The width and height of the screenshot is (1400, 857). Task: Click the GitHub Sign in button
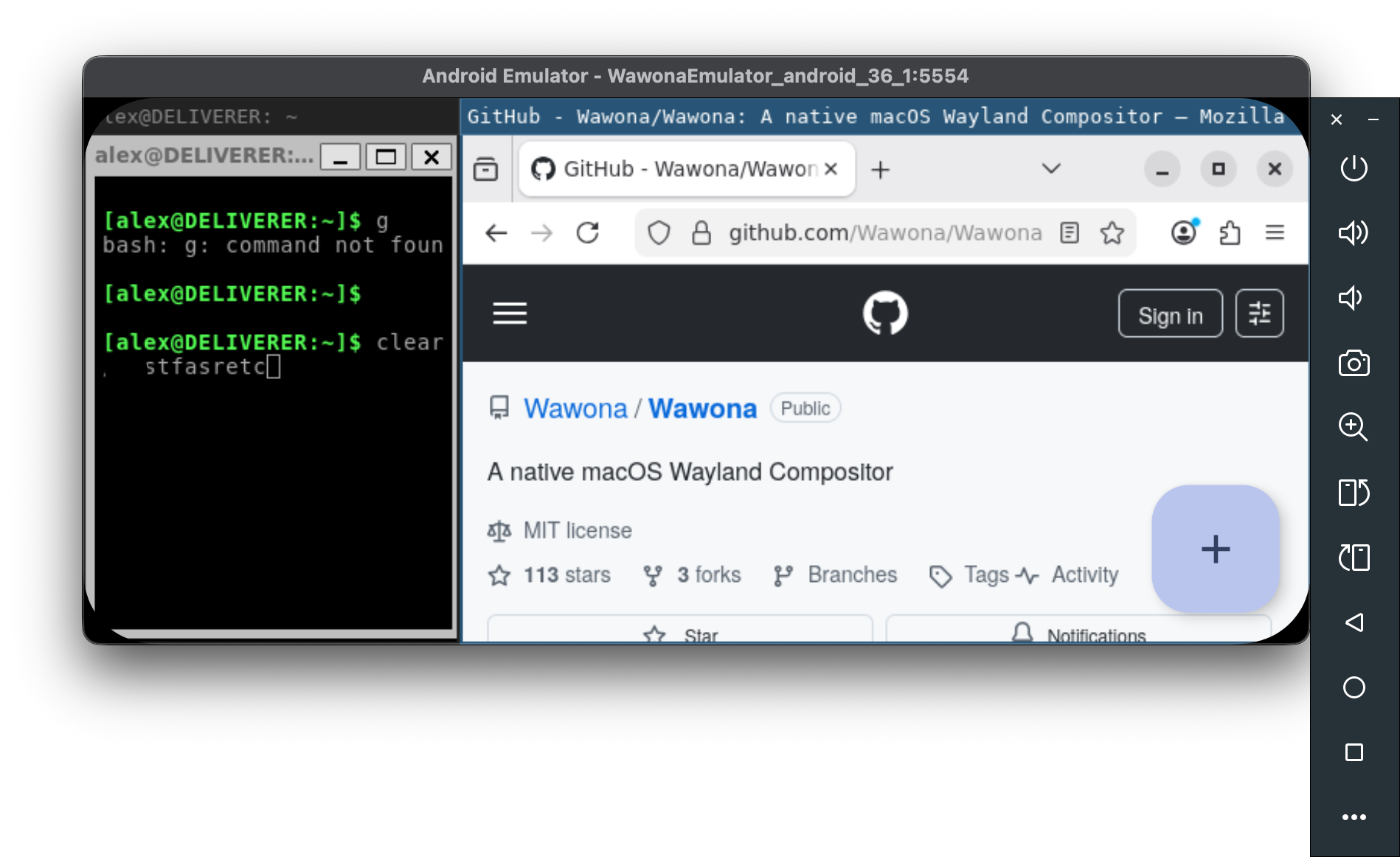pos(1170,313)
